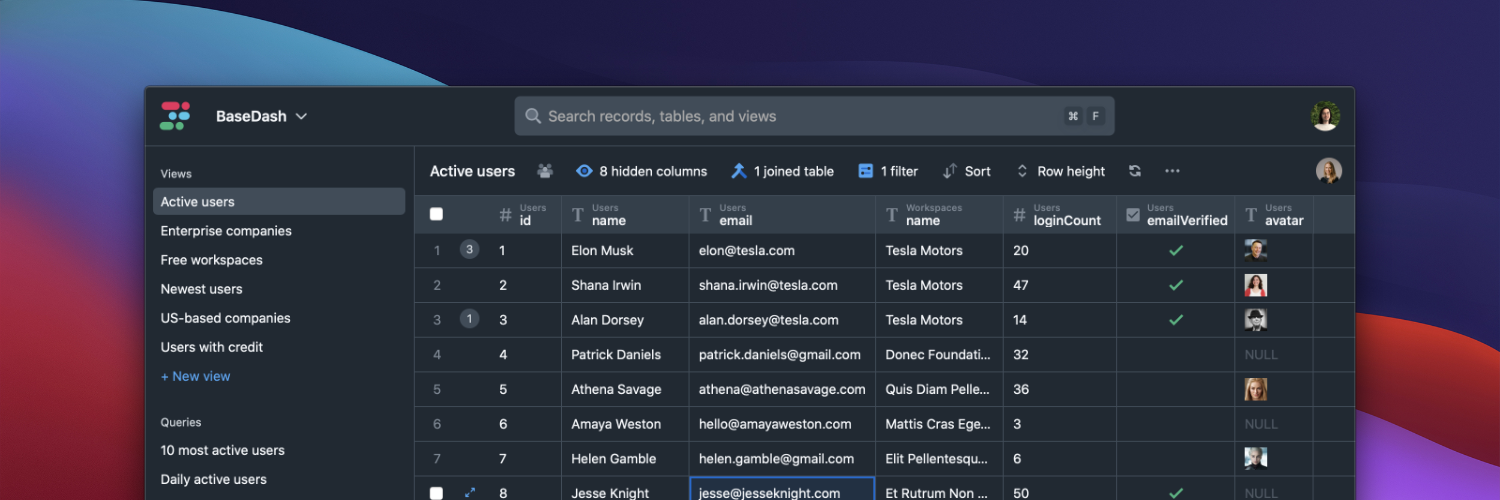Screen dimensions: 1500x500
Task: Open the view sharing people icon
Action: (545, 171)
